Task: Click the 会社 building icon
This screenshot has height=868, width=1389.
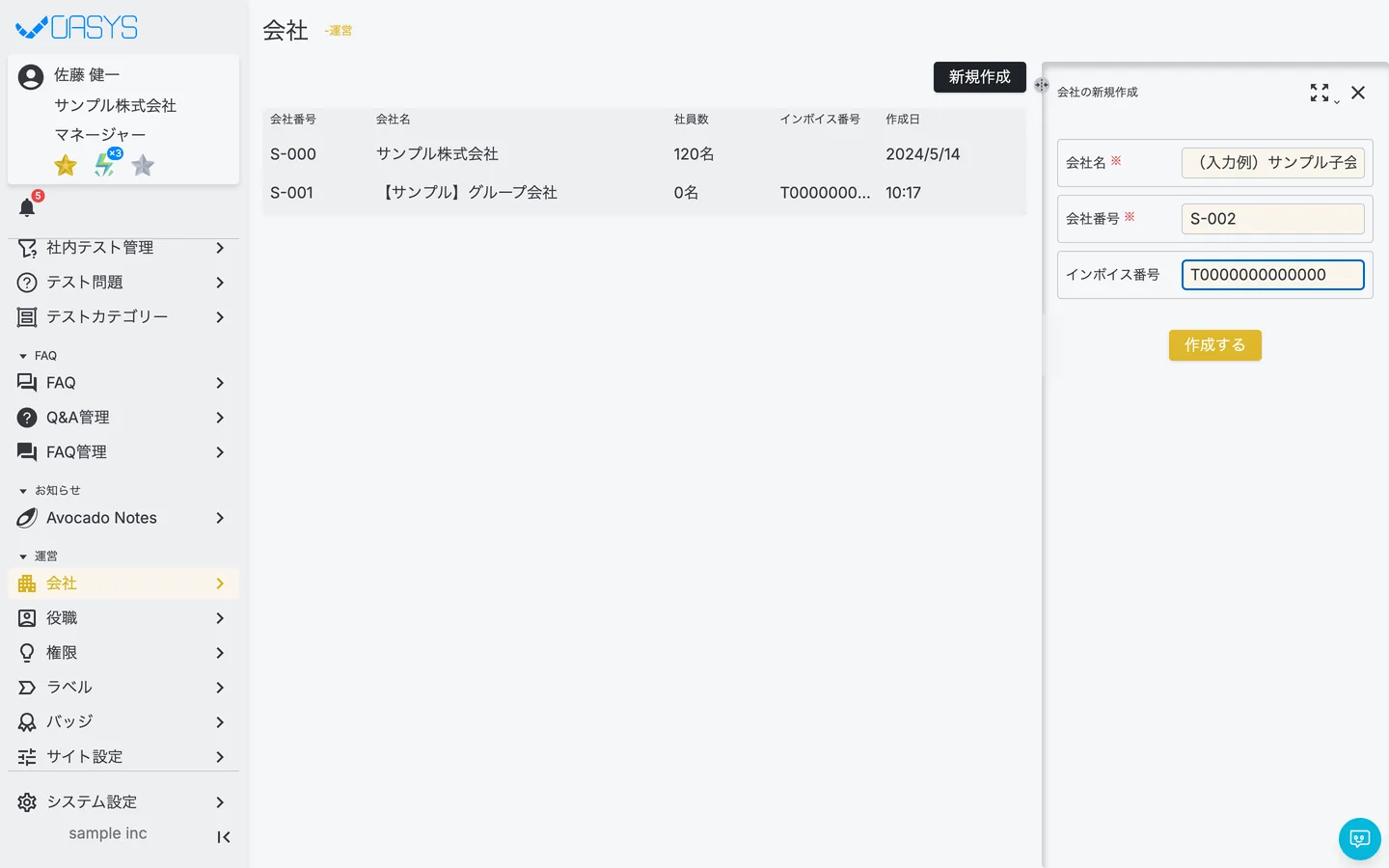Action: click(x=27, y=583)
